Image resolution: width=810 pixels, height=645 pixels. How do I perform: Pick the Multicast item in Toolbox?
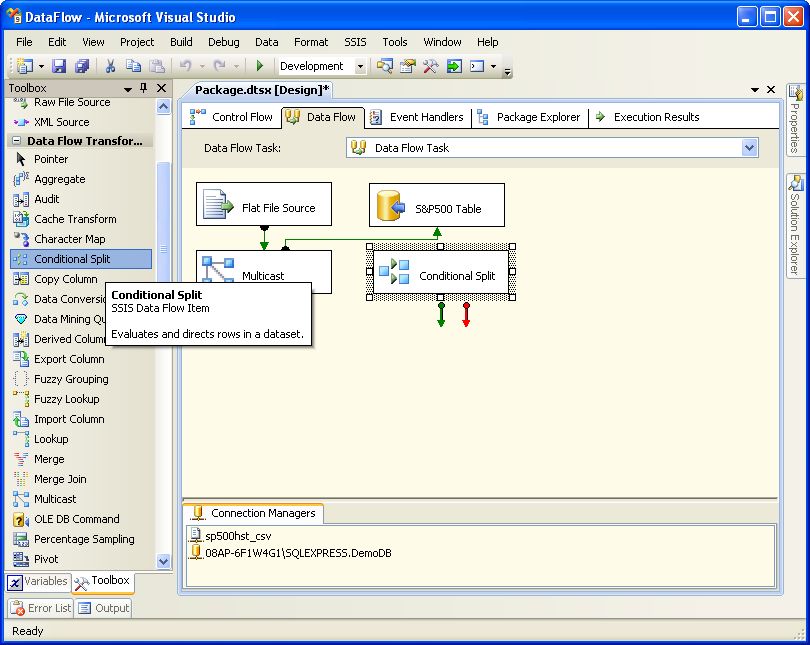(54, 499)
